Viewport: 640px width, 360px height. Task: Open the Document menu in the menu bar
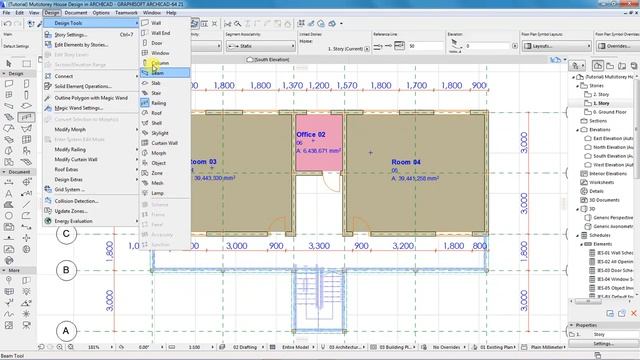[x=76, y=13]
